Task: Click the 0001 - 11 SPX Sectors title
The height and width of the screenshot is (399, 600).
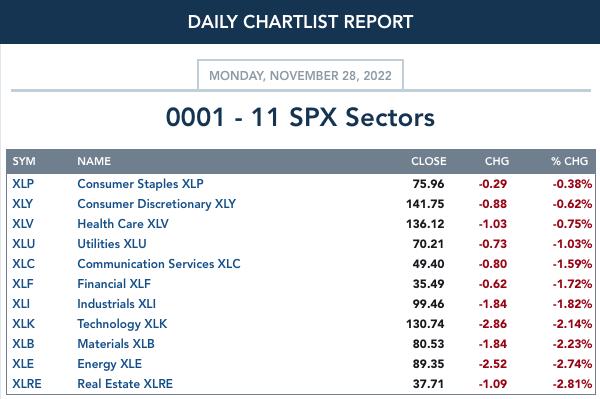Action: (x=300, y=117)
